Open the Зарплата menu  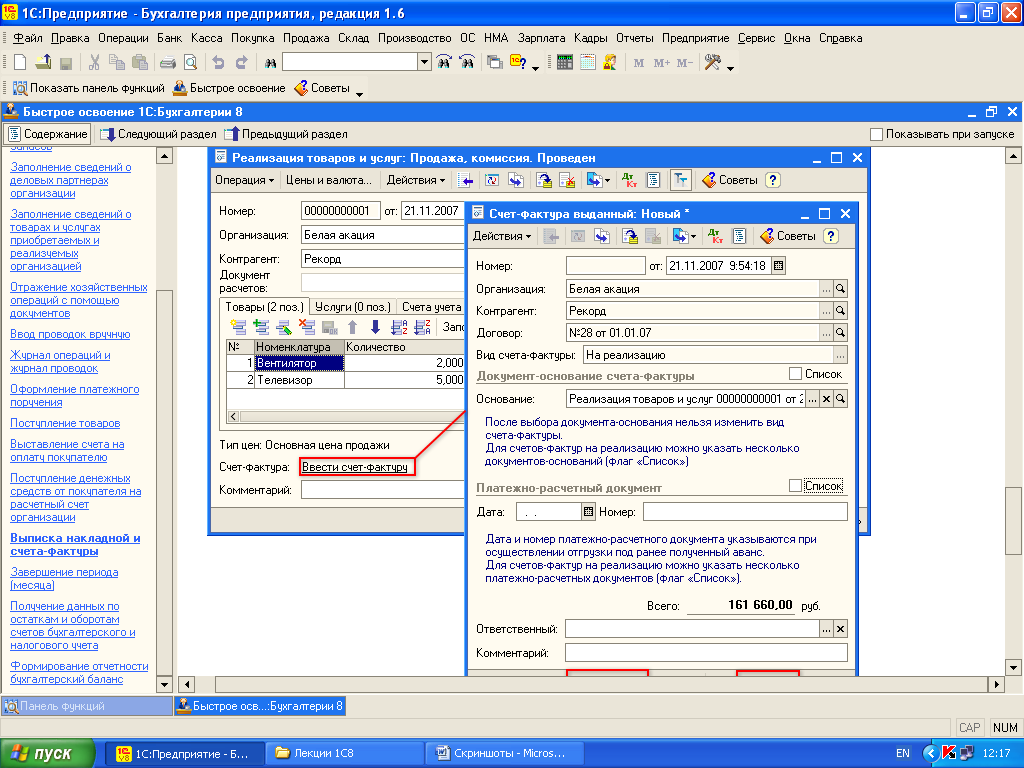(x=541, y=38)
